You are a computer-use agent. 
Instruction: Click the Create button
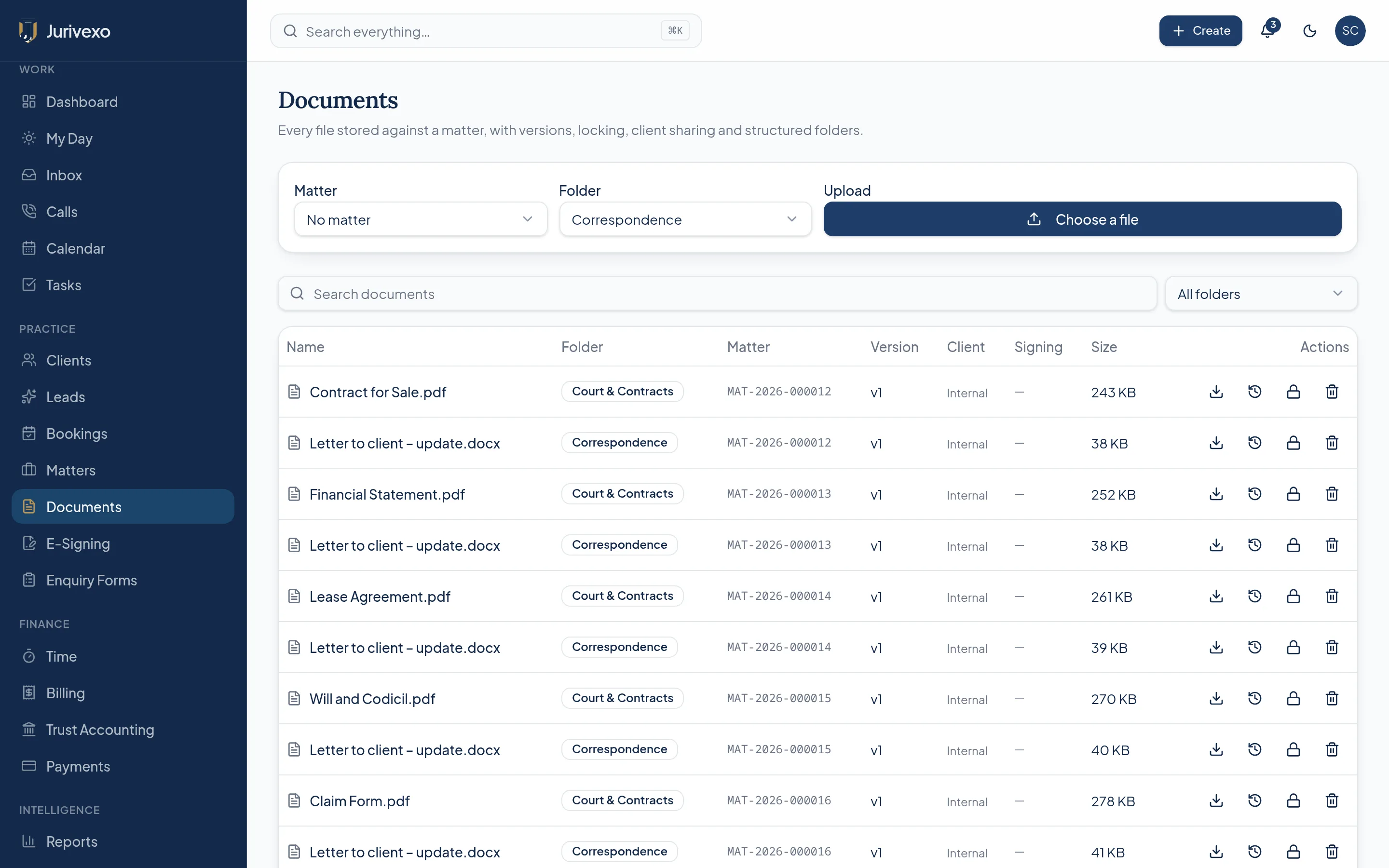click(1200, 30)
